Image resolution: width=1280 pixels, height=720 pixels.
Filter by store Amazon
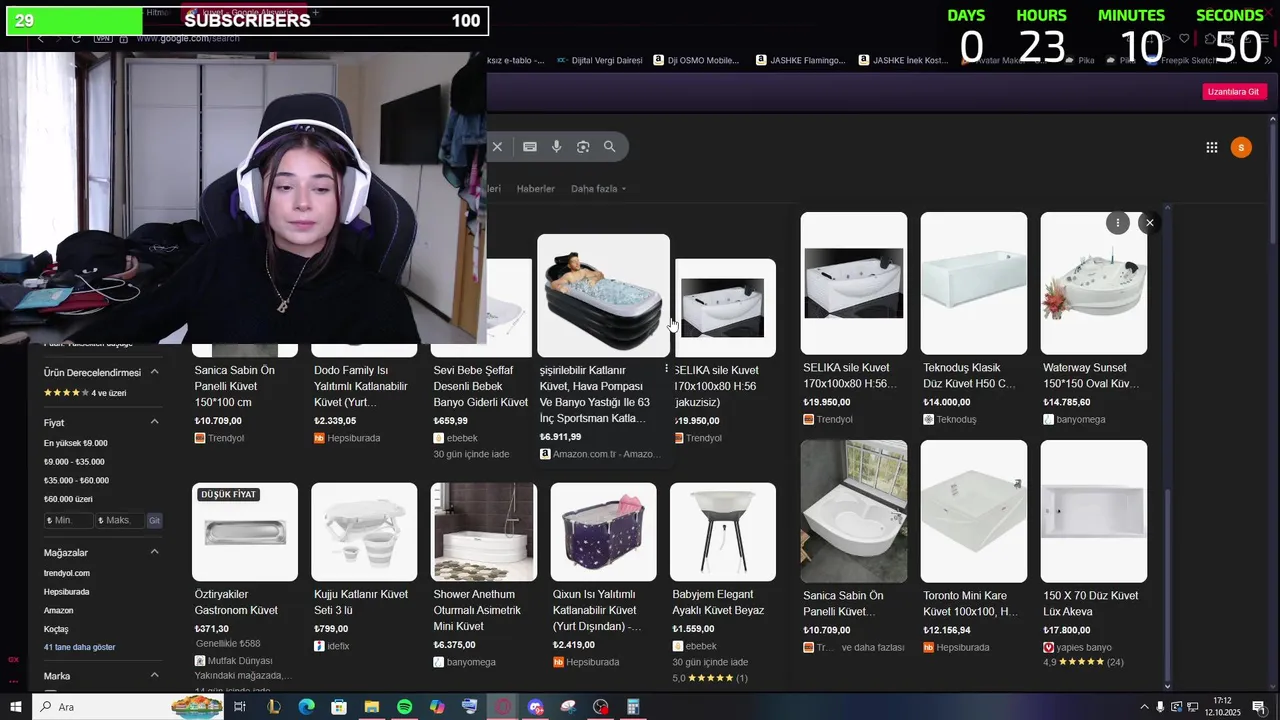click(x=58, y=610)
